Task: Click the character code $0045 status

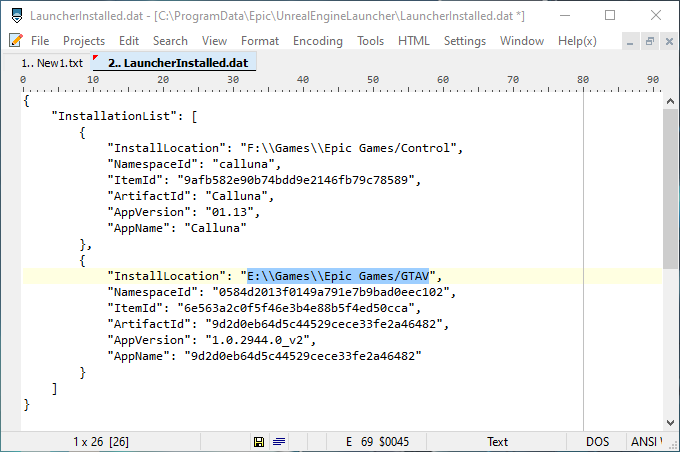Action: (x=394, y=442)
